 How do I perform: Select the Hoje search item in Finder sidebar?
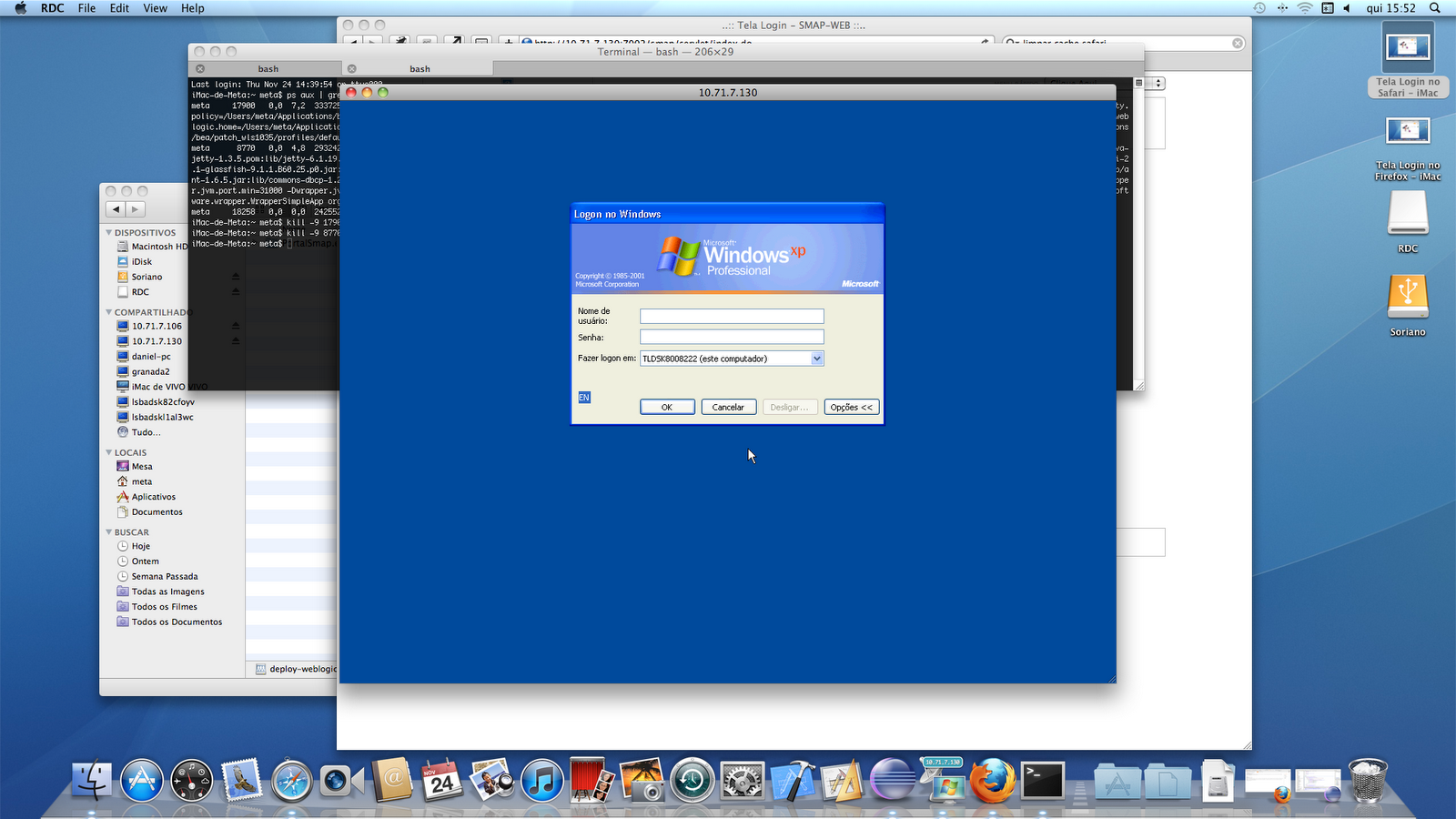pos(139,546)
